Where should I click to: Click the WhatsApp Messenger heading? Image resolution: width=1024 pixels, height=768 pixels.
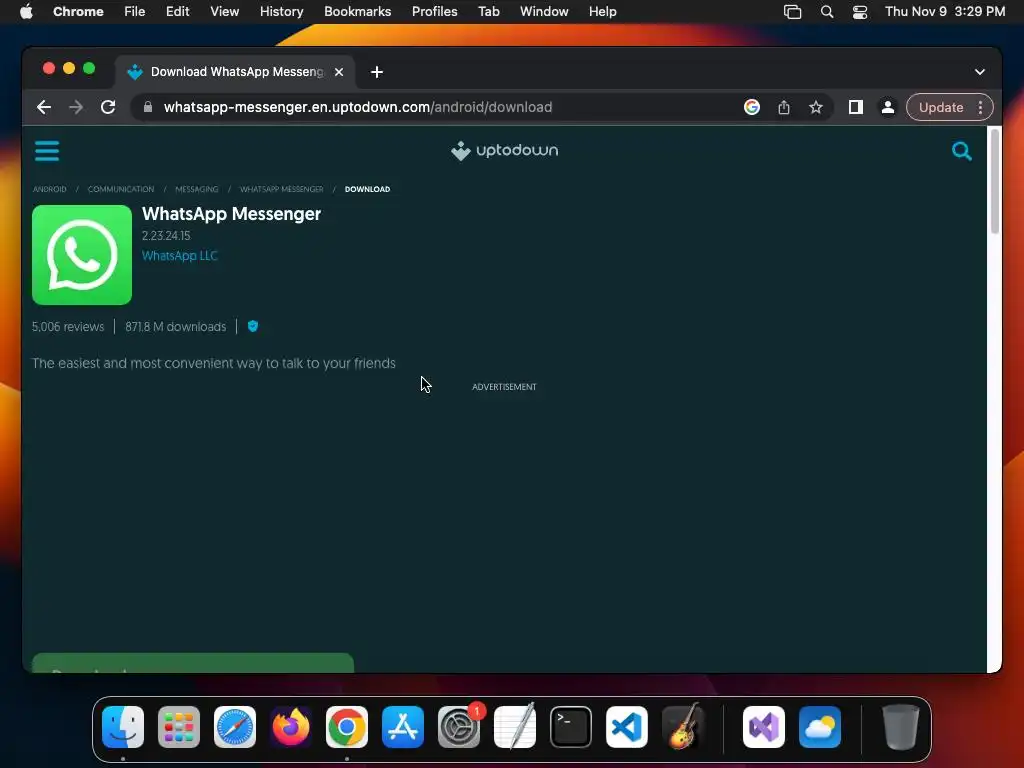(231, 214)
